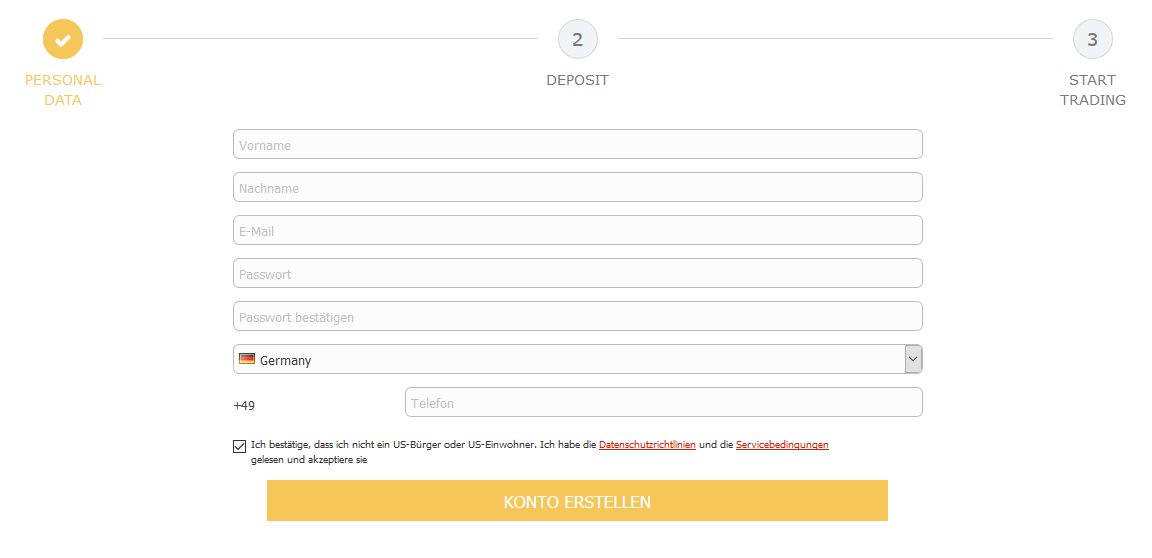The image size is (1152, 558).
Task: Open the Datenschutzrichtlinien link
Action: point(647,445)
